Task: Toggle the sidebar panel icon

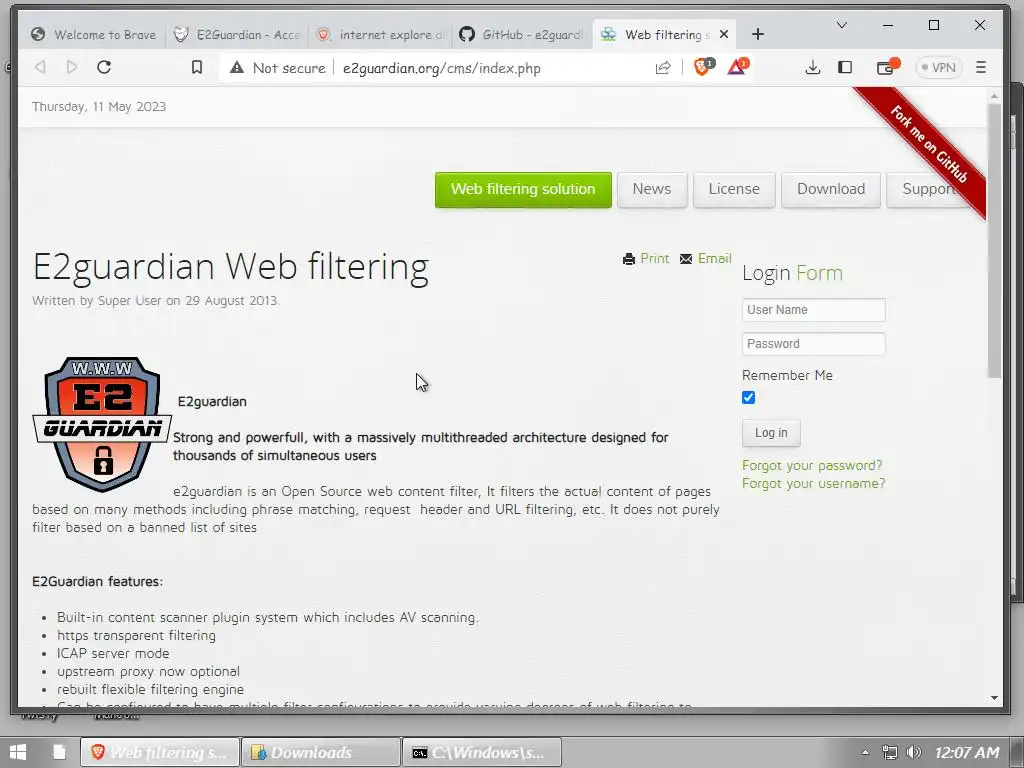Action: coord(845,67)
